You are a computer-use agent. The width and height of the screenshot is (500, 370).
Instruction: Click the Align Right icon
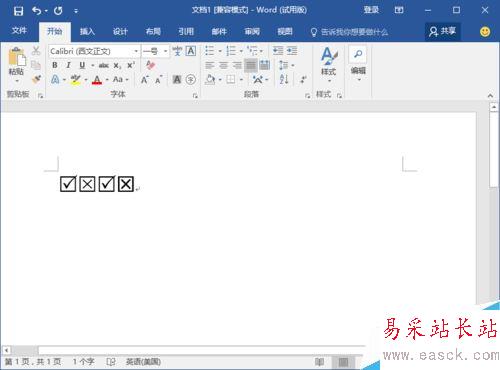237,65
